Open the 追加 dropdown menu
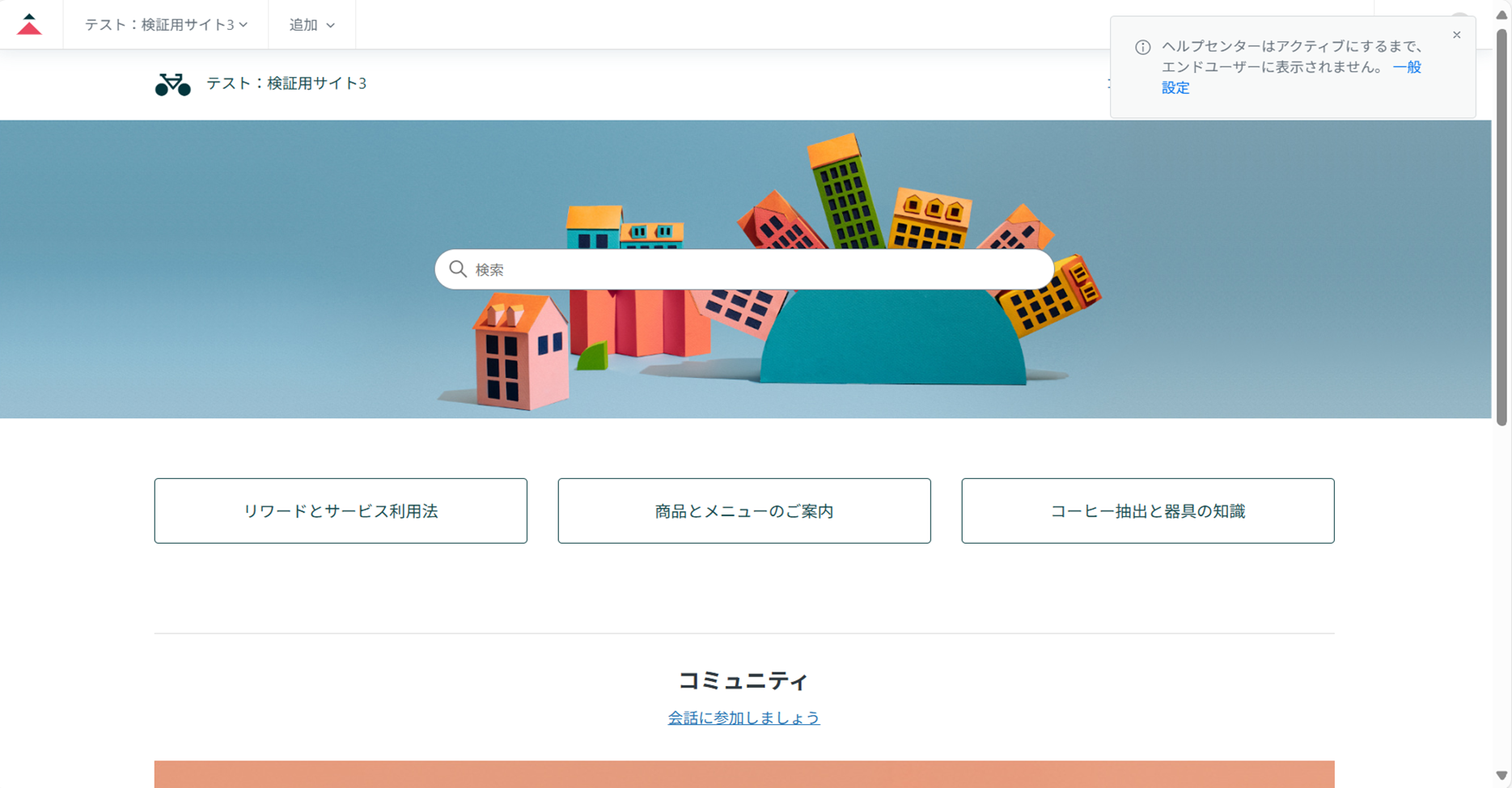The width and height of the screenshot is (1512, 788). (311, 25)
